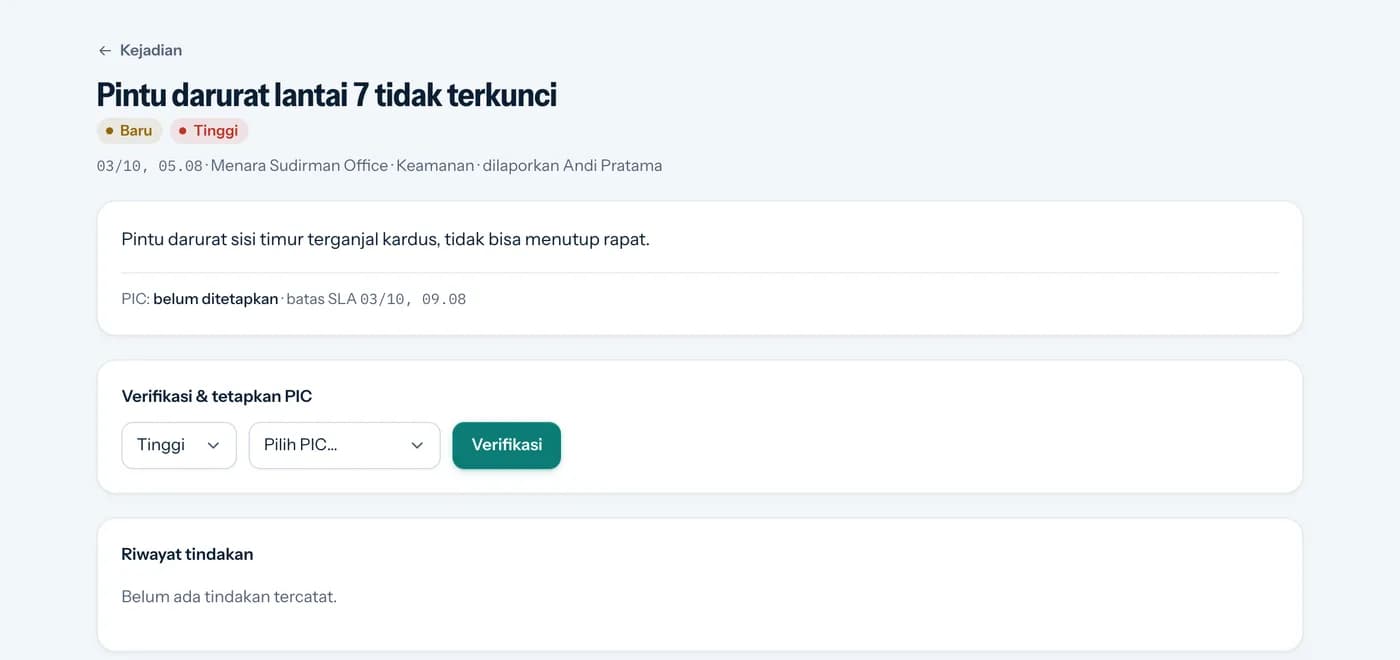Click Belum ada tindakan tercatat text
The width and height of the screenshot is (1400, 660).
point(229,597)
